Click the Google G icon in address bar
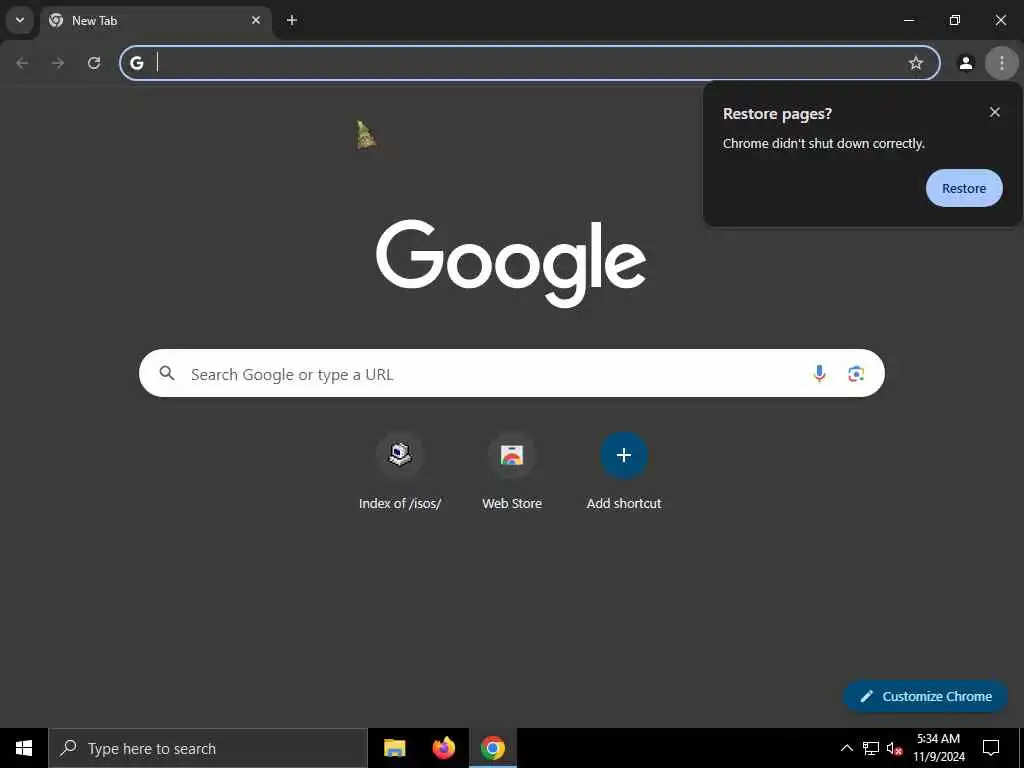Screen dimensions: 1024x768 coord(137,63)
